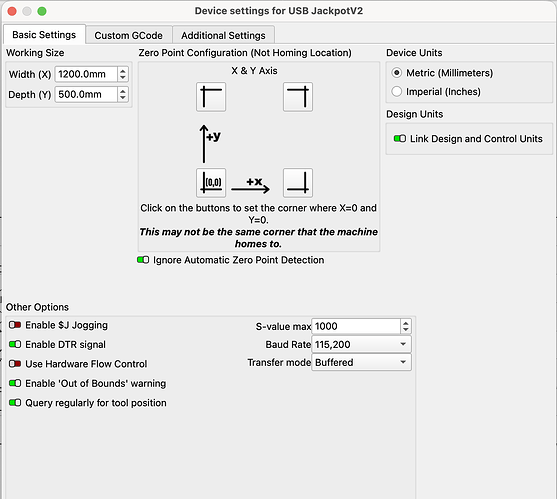Viewport: 557px width, 499px height.
Task: Select Metric (Millimeters) device units
Action: point(396,73)
